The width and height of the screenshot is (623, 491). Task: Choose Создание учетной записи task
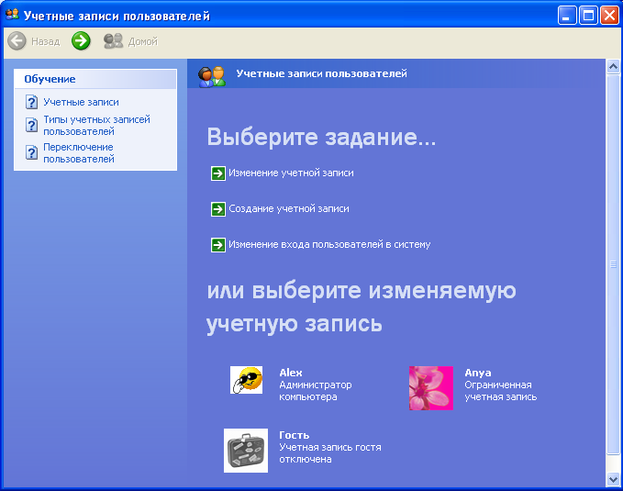289,209
